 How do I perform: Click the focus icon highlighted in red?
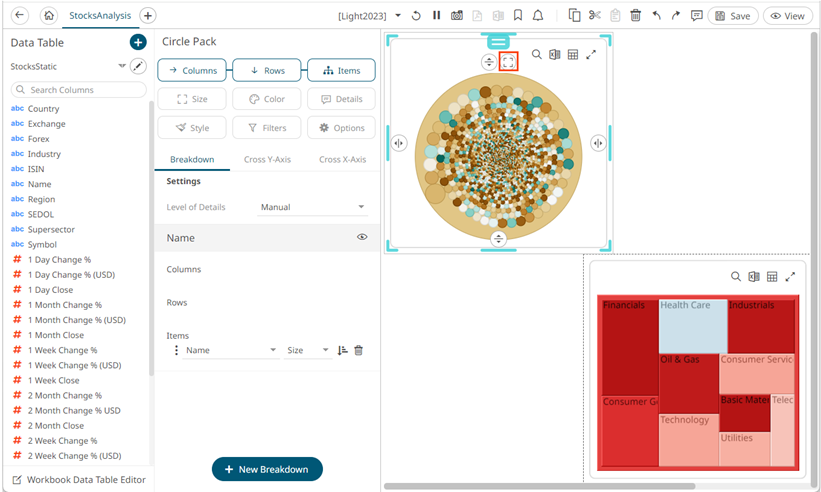pos(509,62)
